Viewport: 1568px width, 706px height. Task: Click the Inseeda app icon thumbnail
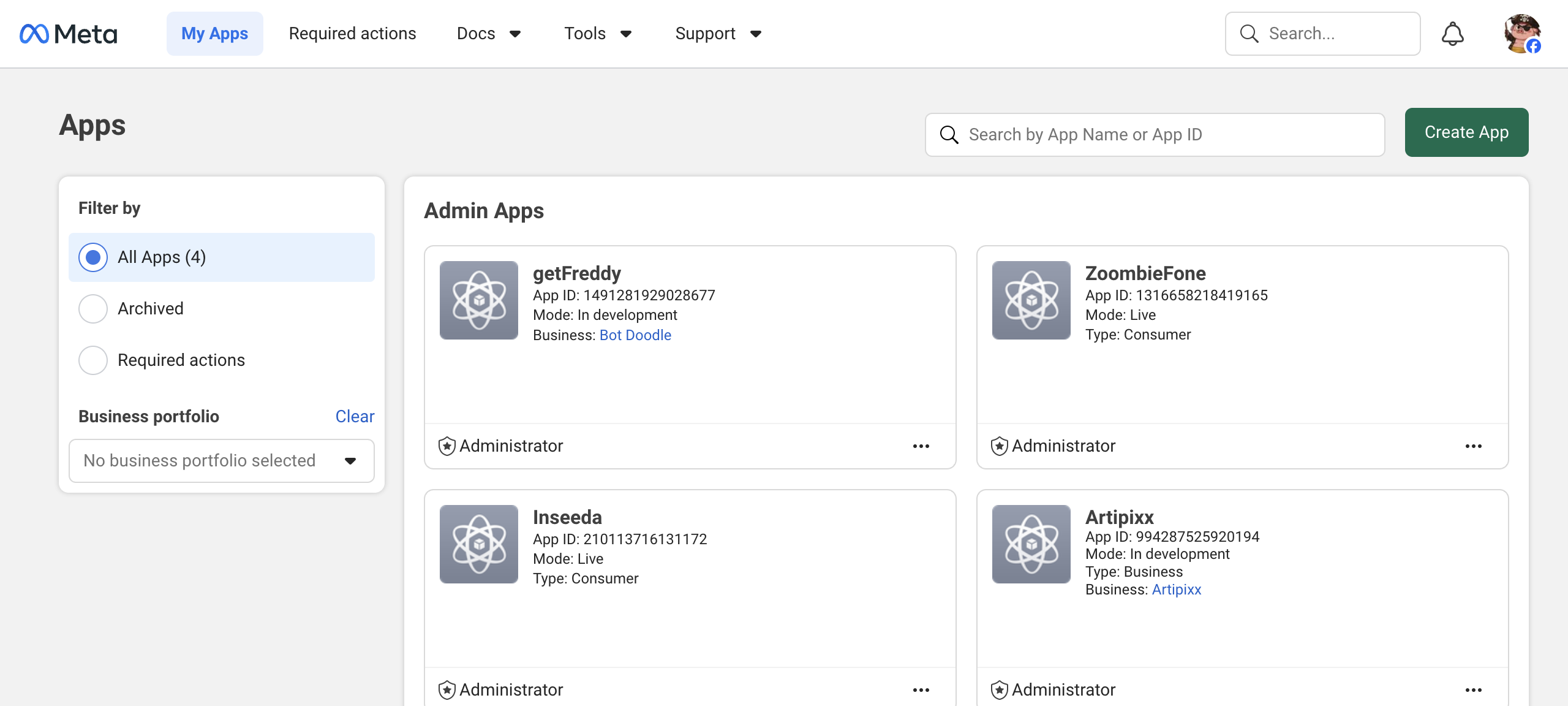point(479,544)
